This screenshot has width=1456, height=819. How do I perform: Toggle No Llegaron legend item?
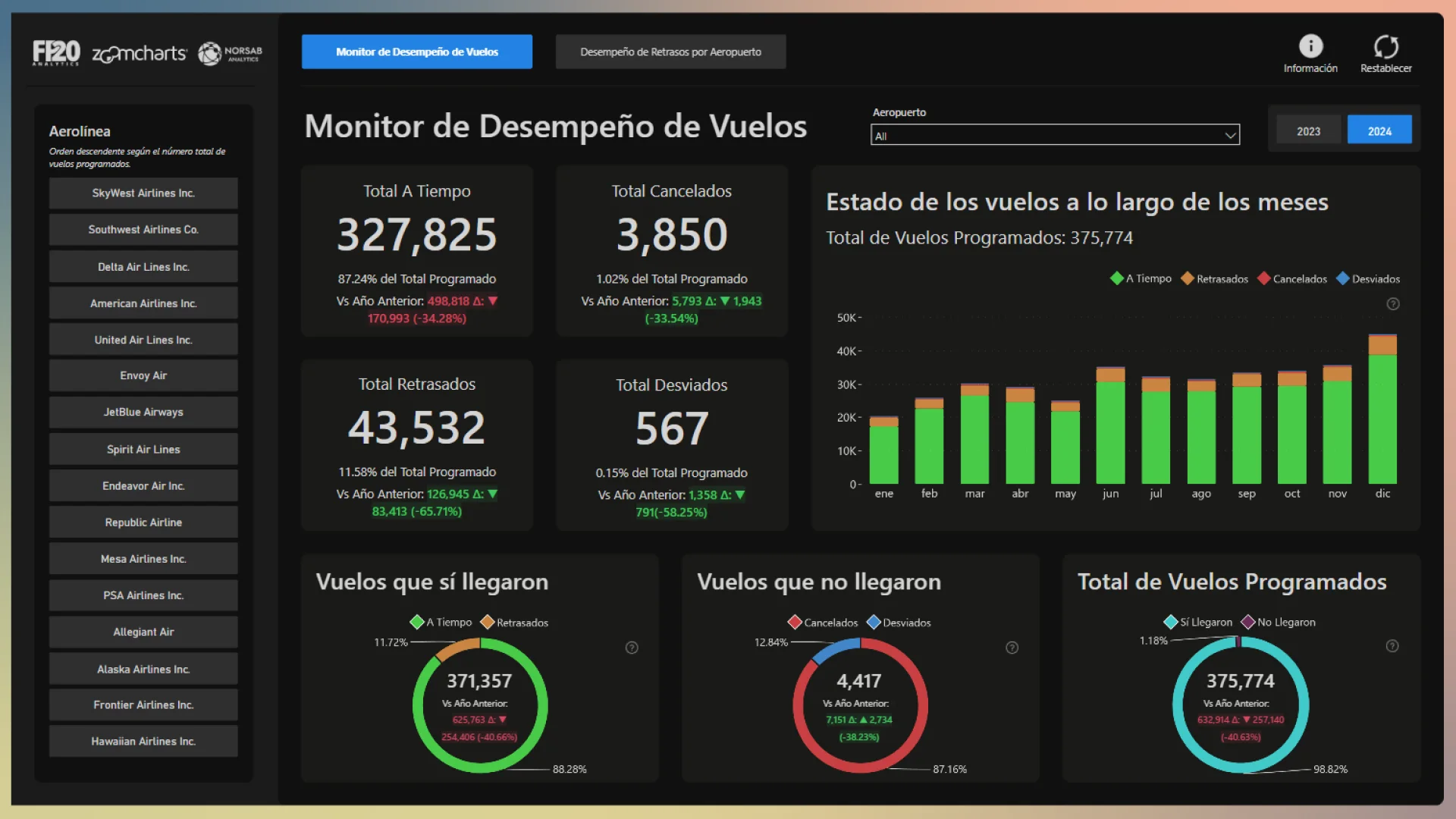1279,622
